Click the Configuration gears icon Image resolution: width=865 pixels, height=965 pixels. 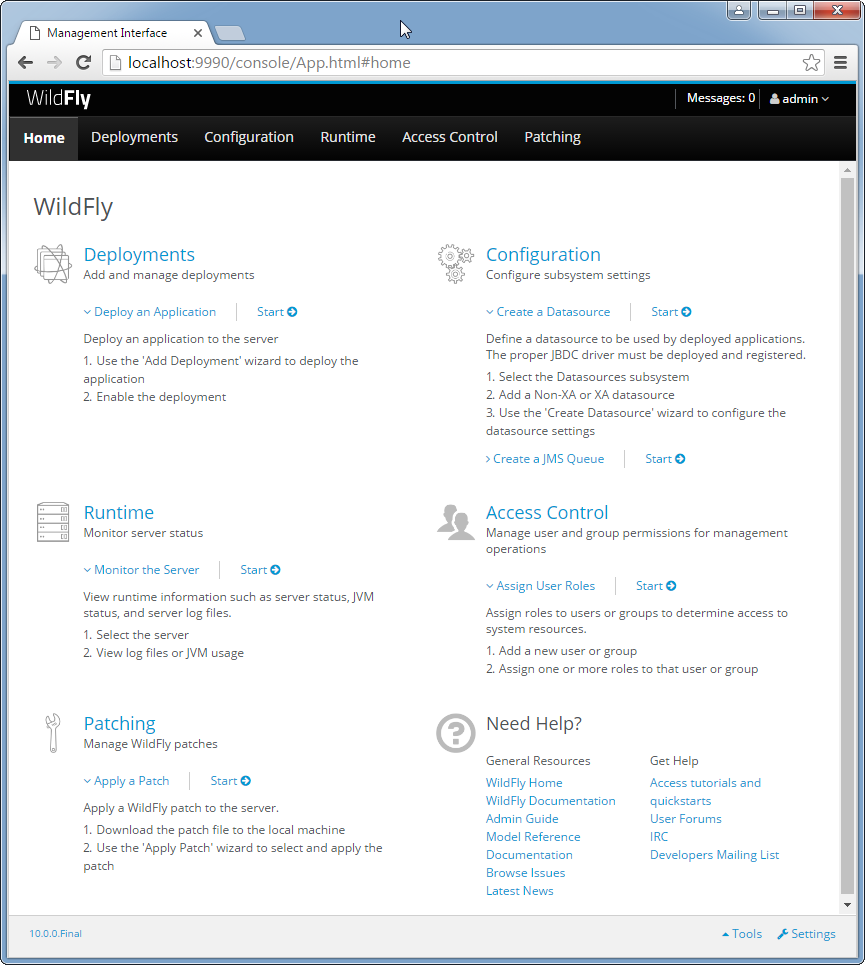point(455,264)
